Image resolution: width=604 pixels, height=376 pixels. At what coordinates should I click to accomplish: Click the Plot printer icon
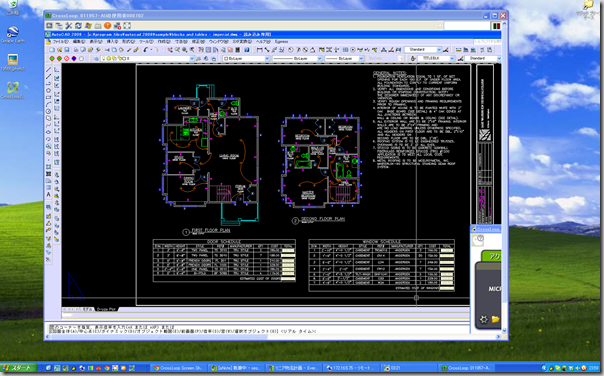[76, 50]
